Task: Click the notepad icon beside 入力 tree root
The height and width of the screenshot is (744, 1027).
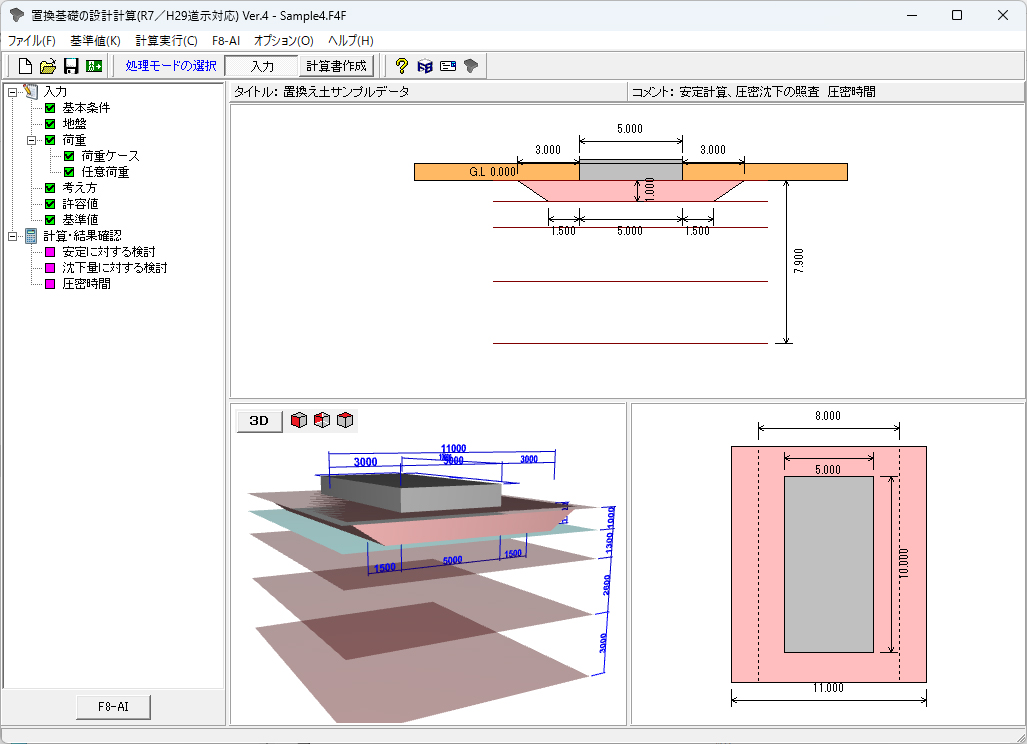Action: [x=31, y=91]
